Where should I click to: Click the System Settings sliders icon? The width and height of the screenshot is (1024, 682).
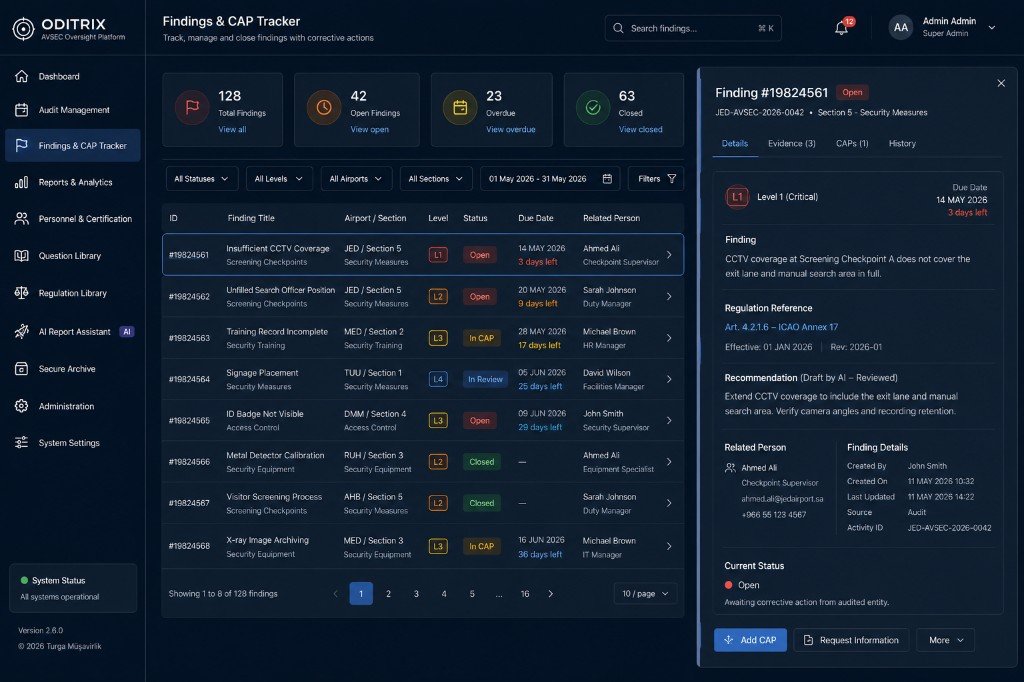click(22, 443)
